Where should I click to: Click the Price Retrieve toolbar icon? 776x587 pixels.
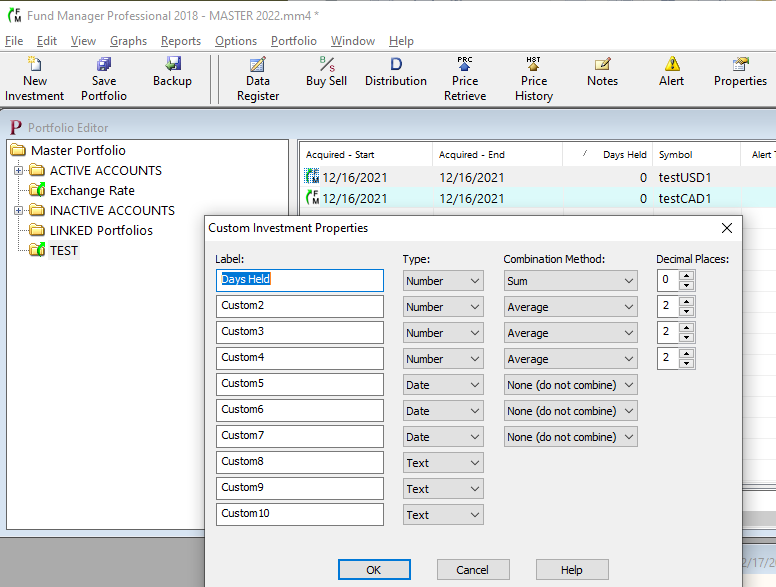coord(465,64)
